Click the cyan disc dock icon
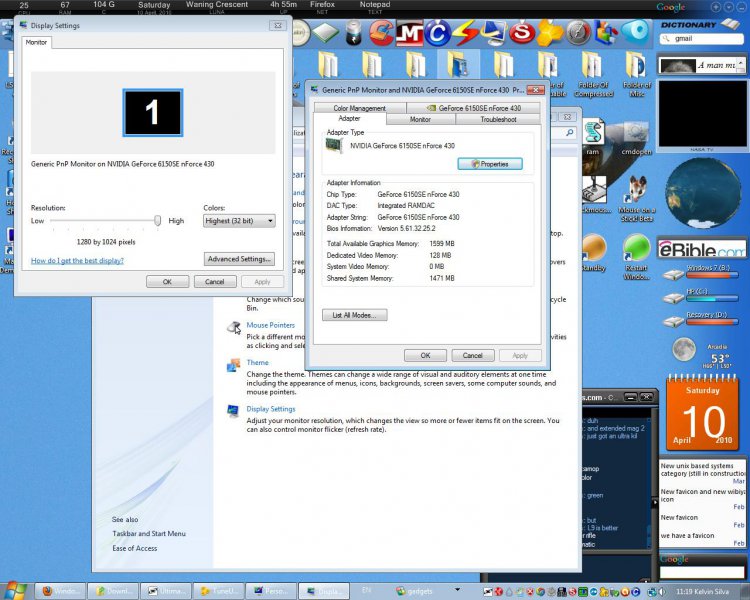Viewport: 750px width, 600px height. click(x=636, y=32)
